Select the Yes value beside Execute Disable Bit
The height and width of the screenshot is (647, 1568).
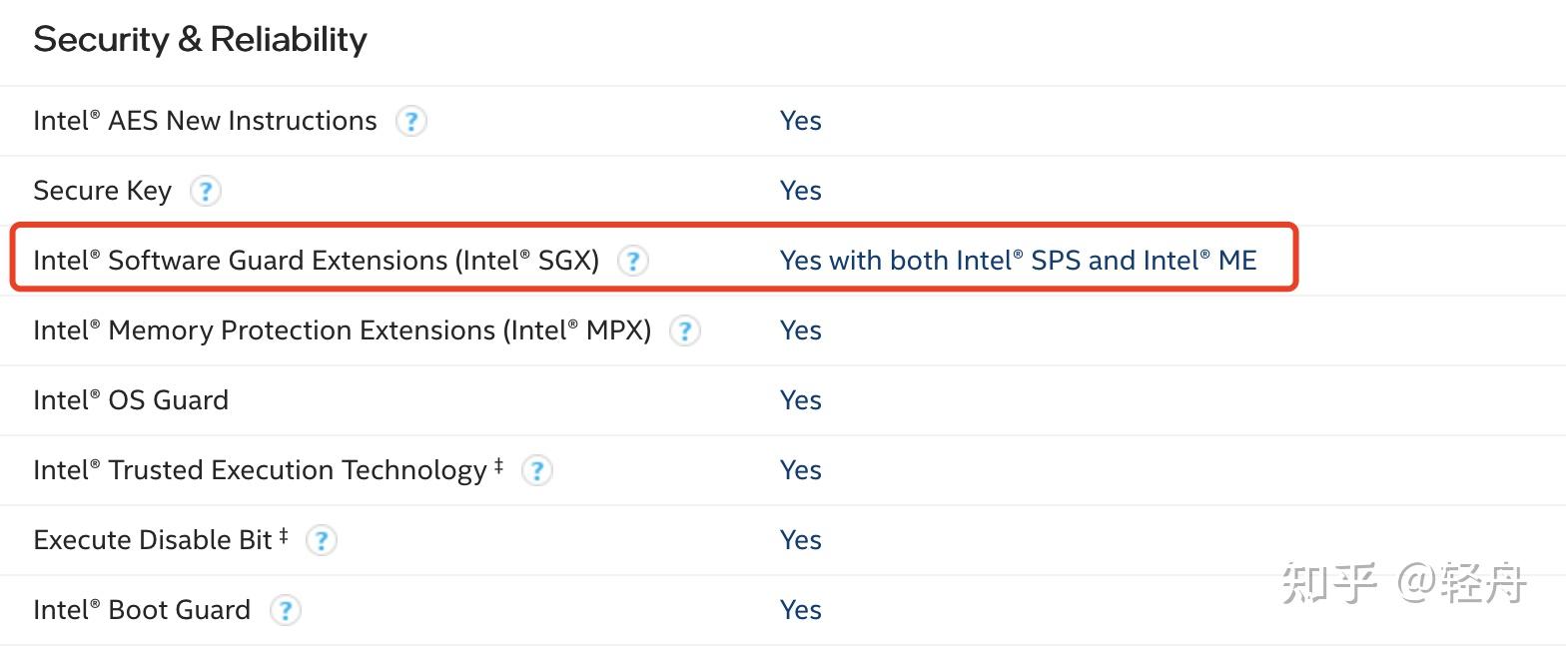click(x=800, y=539)
